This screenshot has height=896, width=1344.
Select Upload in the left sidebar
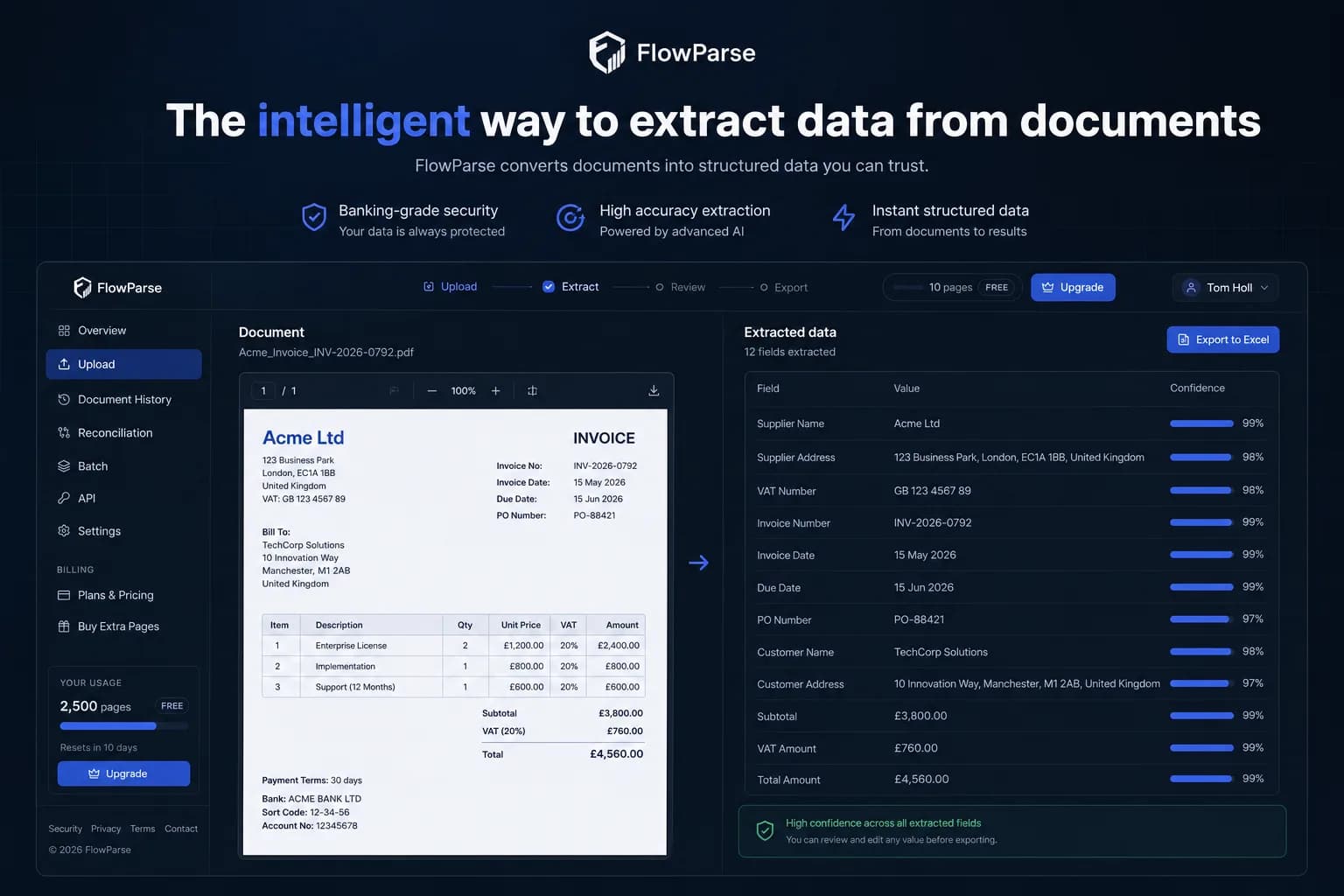point(123,364)
